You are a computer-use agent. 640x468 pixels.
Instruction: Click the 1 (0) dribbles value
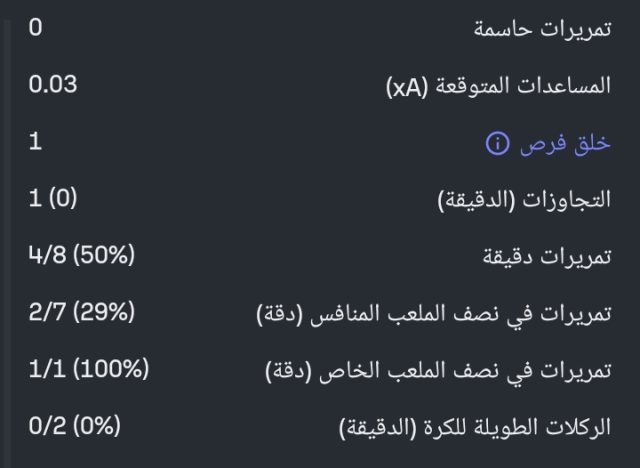(52, 199)
